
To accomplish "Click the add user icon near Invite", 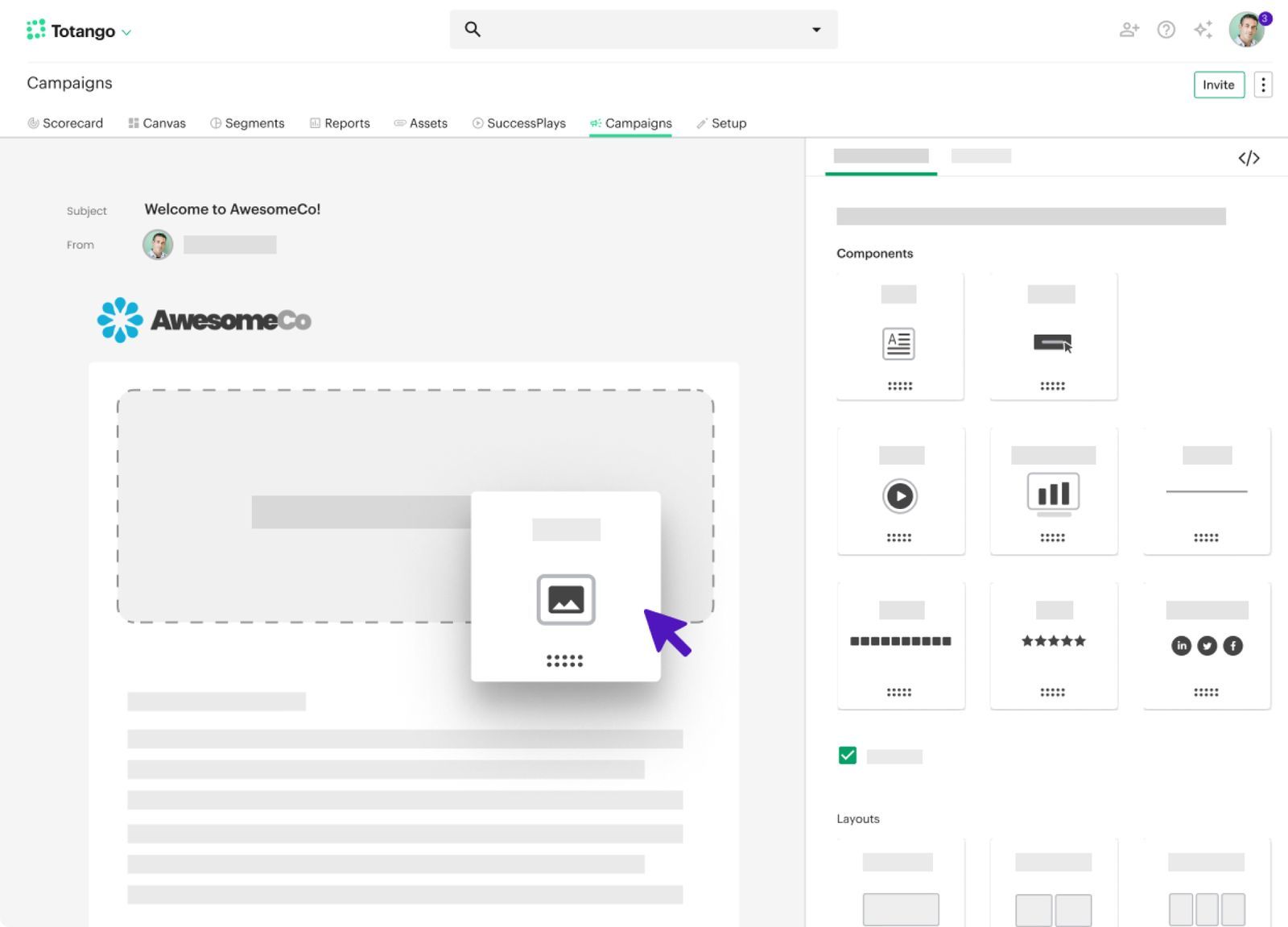I will pos(1129,29).
